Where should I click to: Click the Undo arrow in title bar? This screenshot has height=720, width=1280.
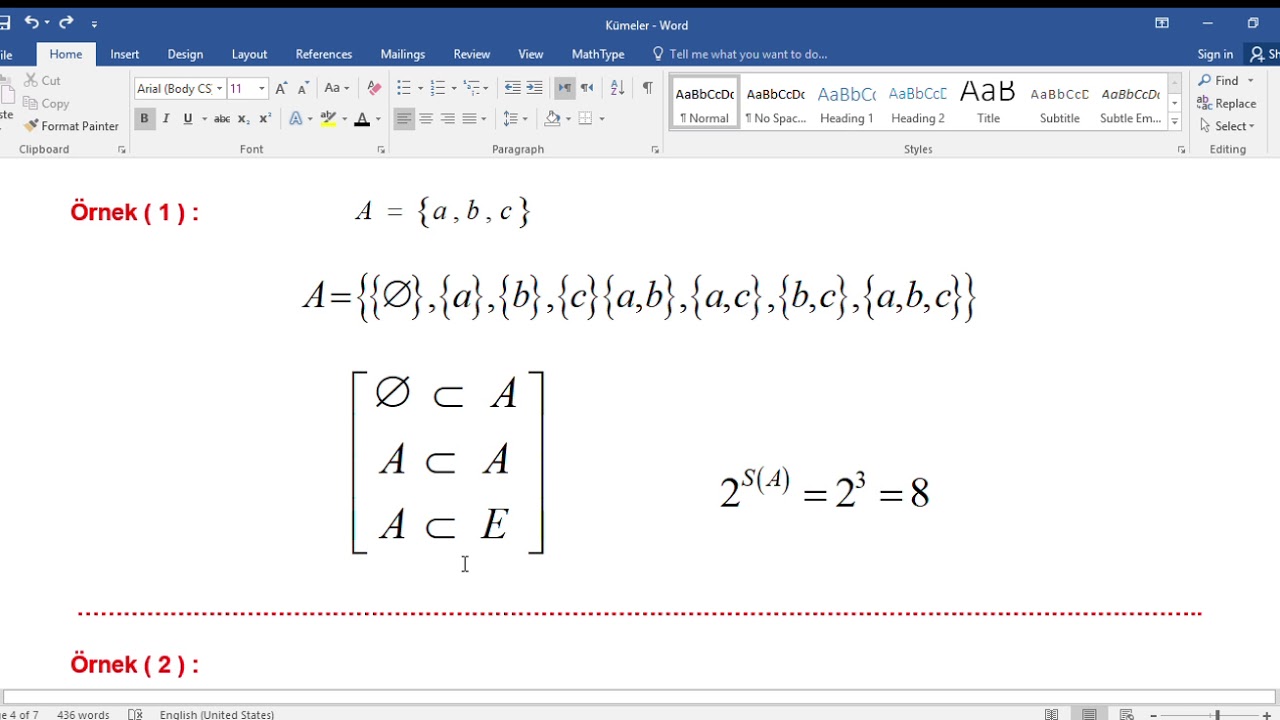31,22
